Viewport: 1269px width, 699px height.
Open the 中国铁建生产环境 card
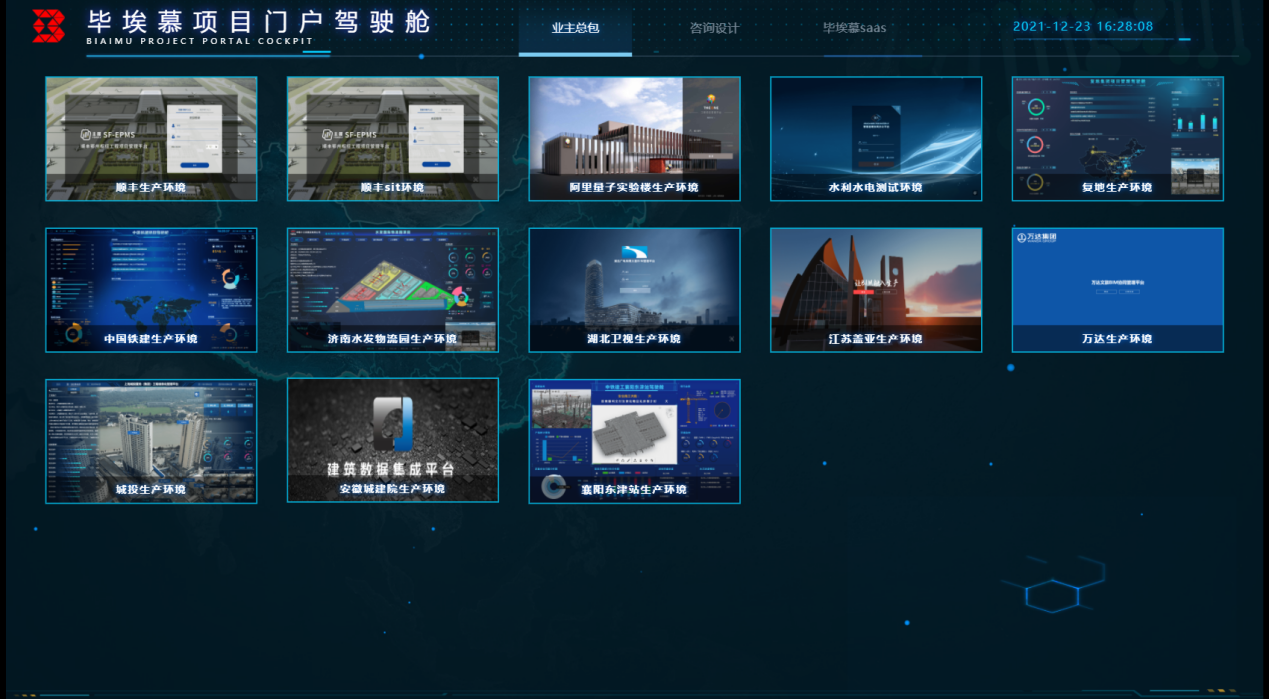(151, 290)
